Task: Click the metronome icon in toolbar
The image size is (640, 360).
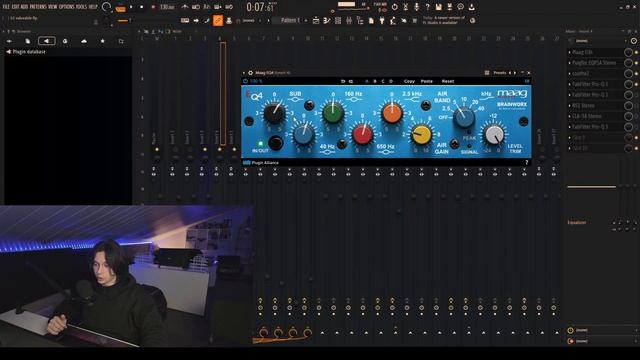Action: [x=185, y=7]
